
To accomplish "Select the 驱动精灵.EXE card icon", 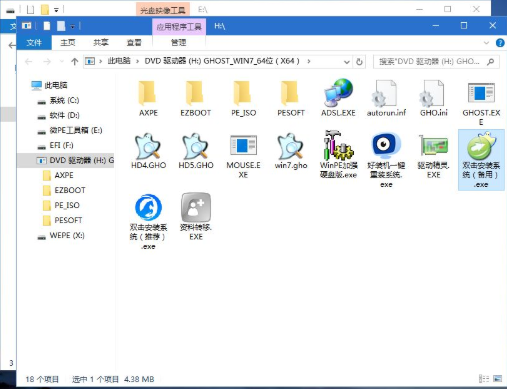I will [433, 146].
